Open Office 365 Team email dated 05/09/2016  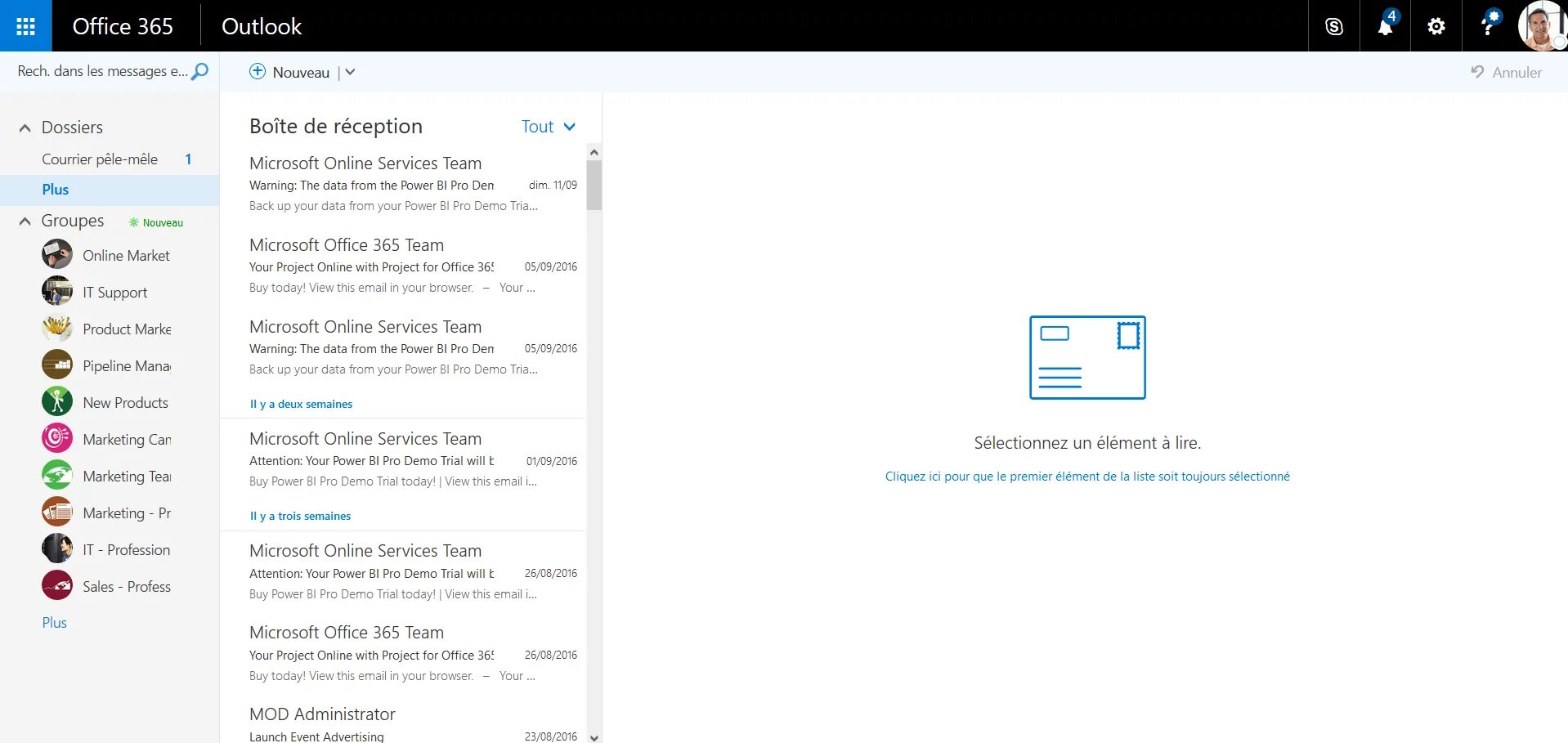(x=403, y=266)
